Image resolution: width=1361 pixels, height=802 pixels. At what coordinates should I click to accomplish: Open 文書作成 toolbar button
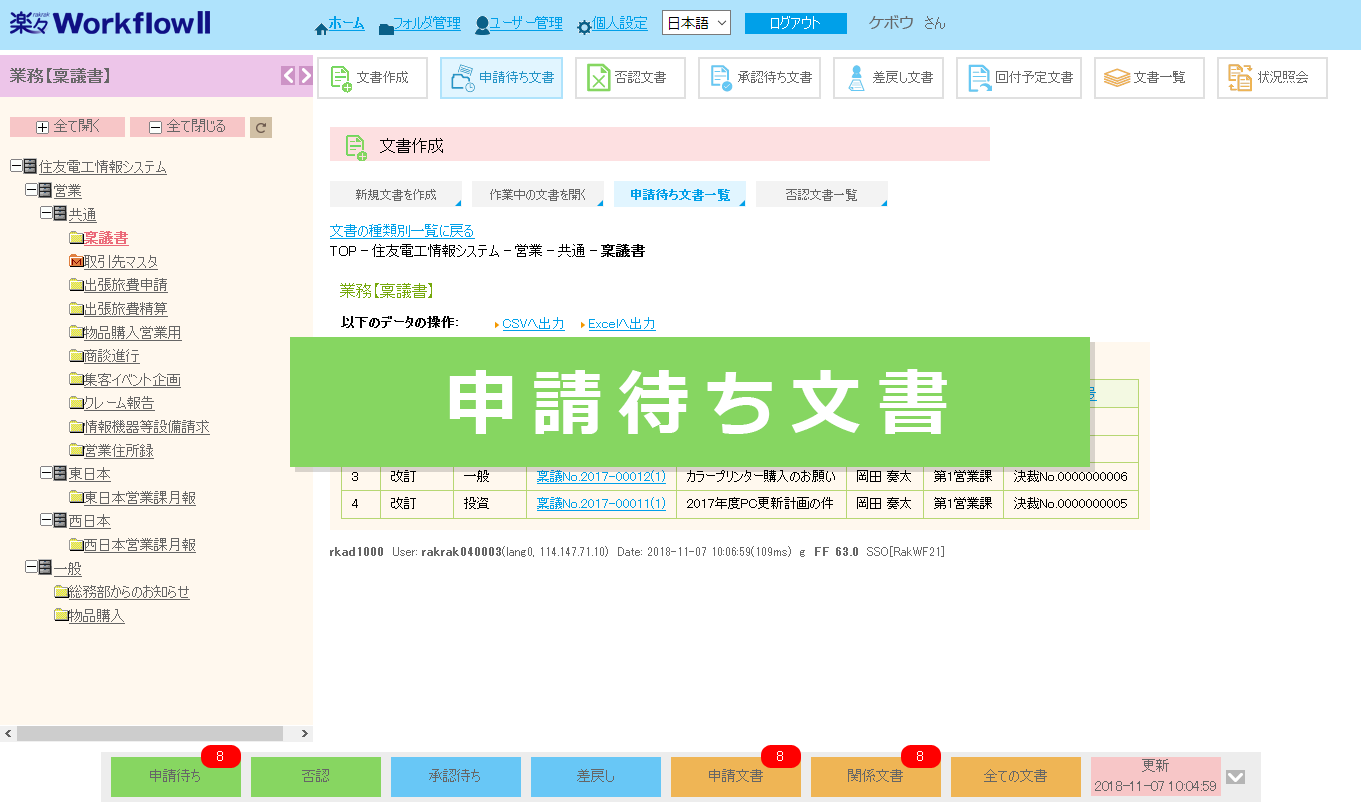click(372, 78)
